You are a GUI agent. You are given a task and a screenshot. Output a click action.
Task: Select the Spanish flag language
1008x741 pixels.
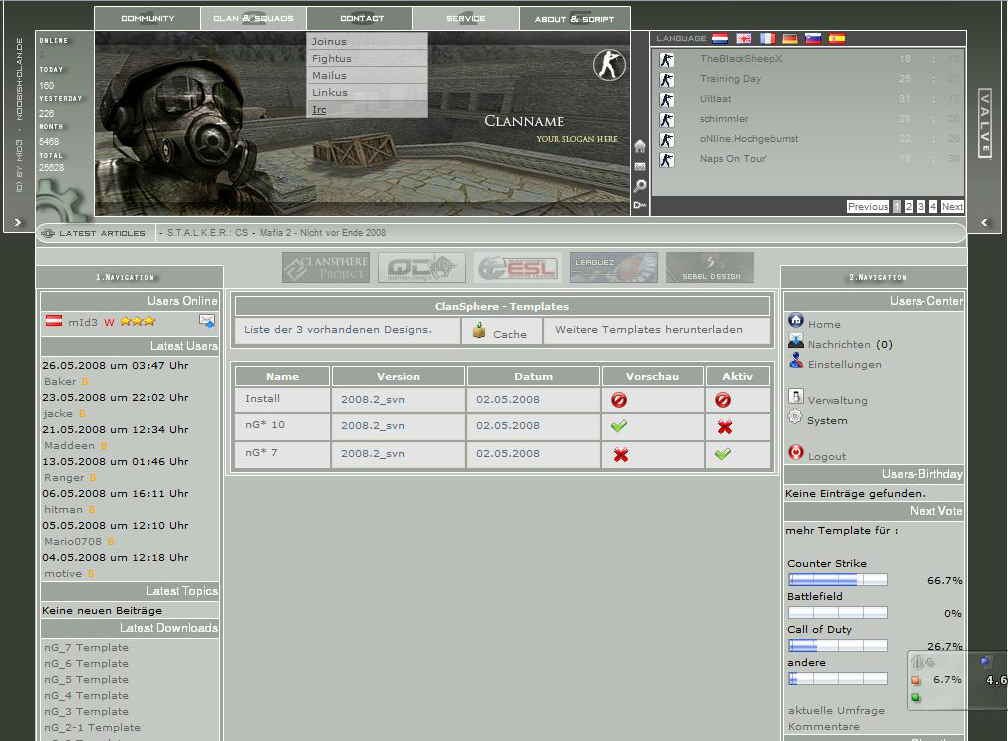pos(837,39)
